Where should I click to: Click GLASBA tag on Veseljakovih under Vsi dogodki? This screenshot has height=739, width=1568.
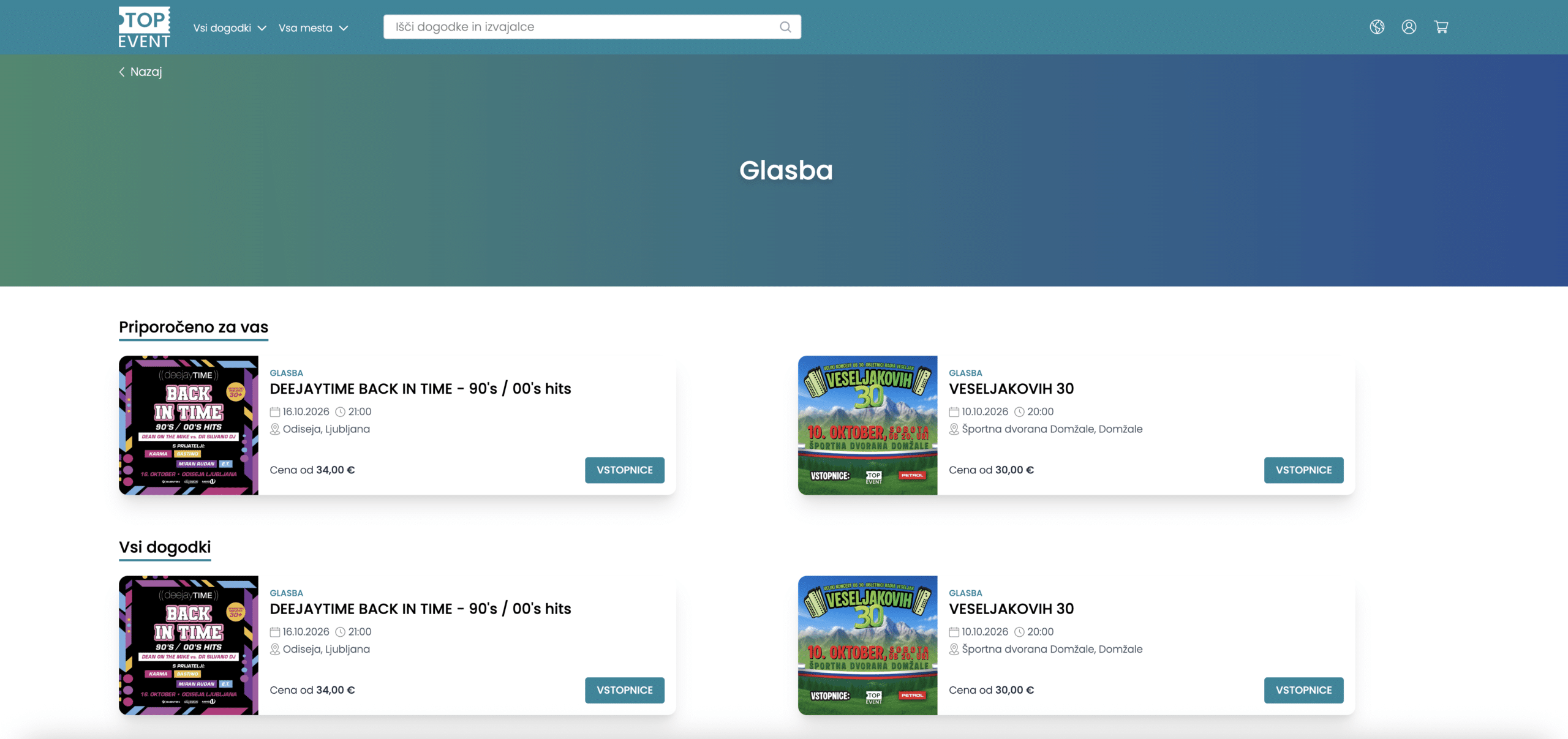pos(965,593)
